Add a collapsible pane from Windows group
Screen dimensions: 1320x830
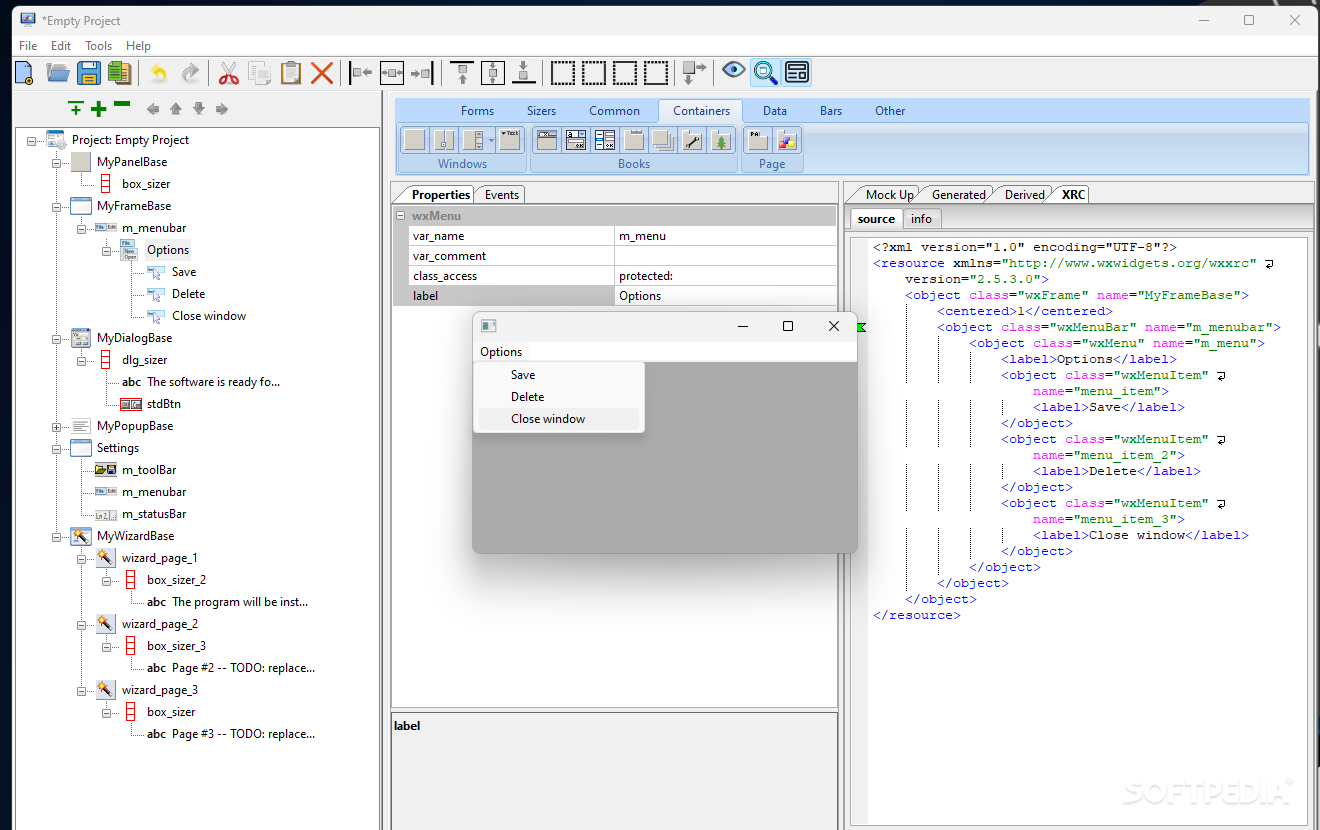coord(510,140)
